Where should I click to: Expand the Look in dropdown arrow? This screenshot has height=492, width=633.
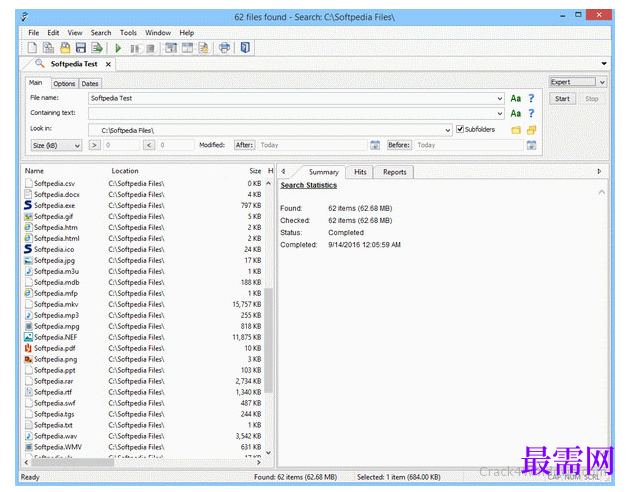click(448, 130)
